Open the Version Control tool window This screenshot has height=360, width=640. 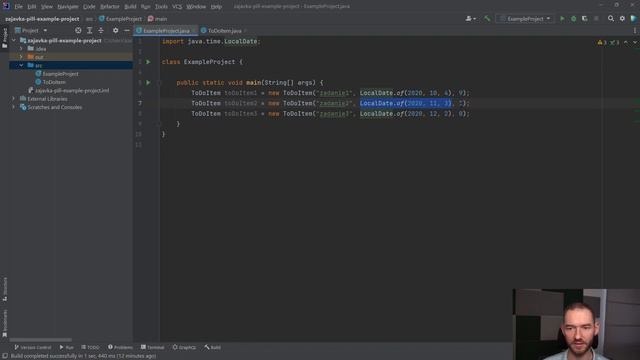click(33, 347)
